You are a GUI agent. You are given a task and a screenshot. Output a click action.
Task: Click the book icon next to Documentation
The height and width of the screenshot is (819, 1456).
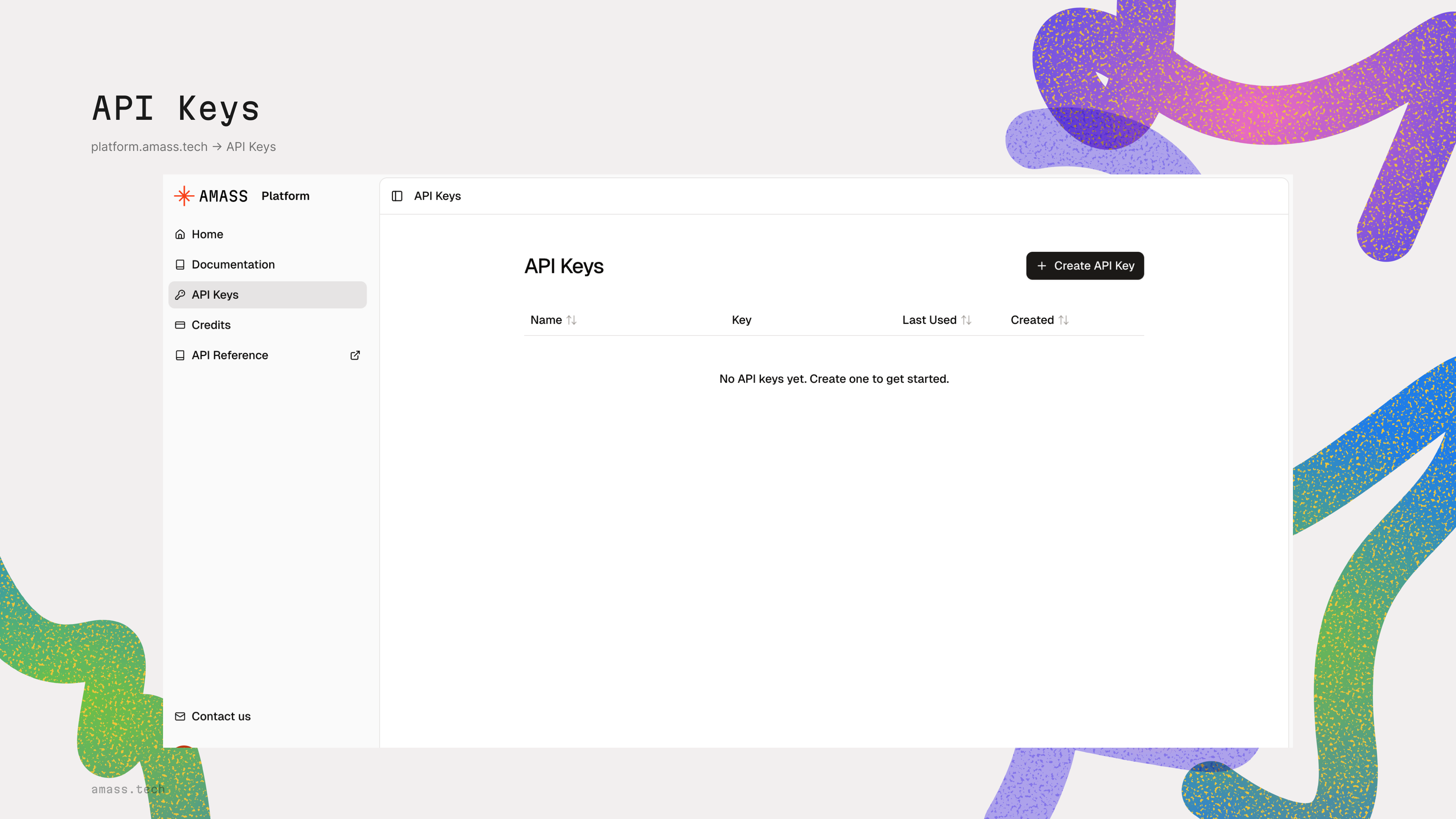(180, 264)
